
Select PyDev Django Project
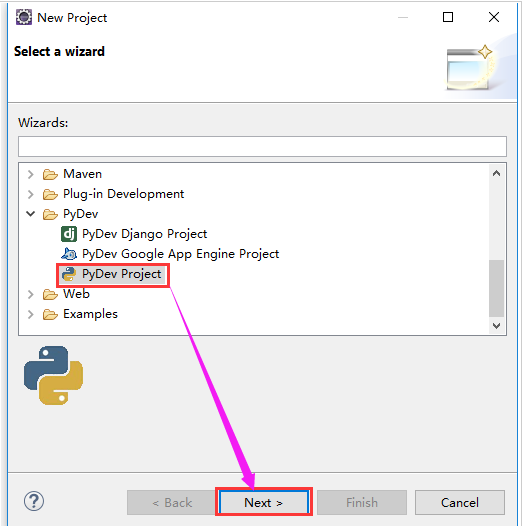pos(145,234)
